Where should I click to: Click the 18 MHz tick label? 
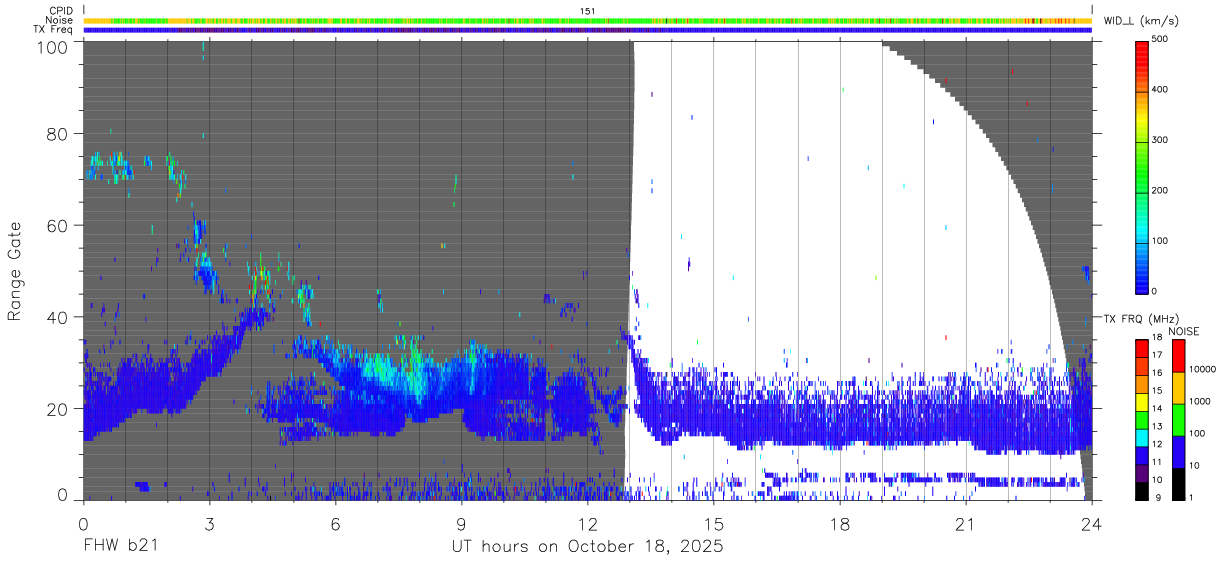1157,337
